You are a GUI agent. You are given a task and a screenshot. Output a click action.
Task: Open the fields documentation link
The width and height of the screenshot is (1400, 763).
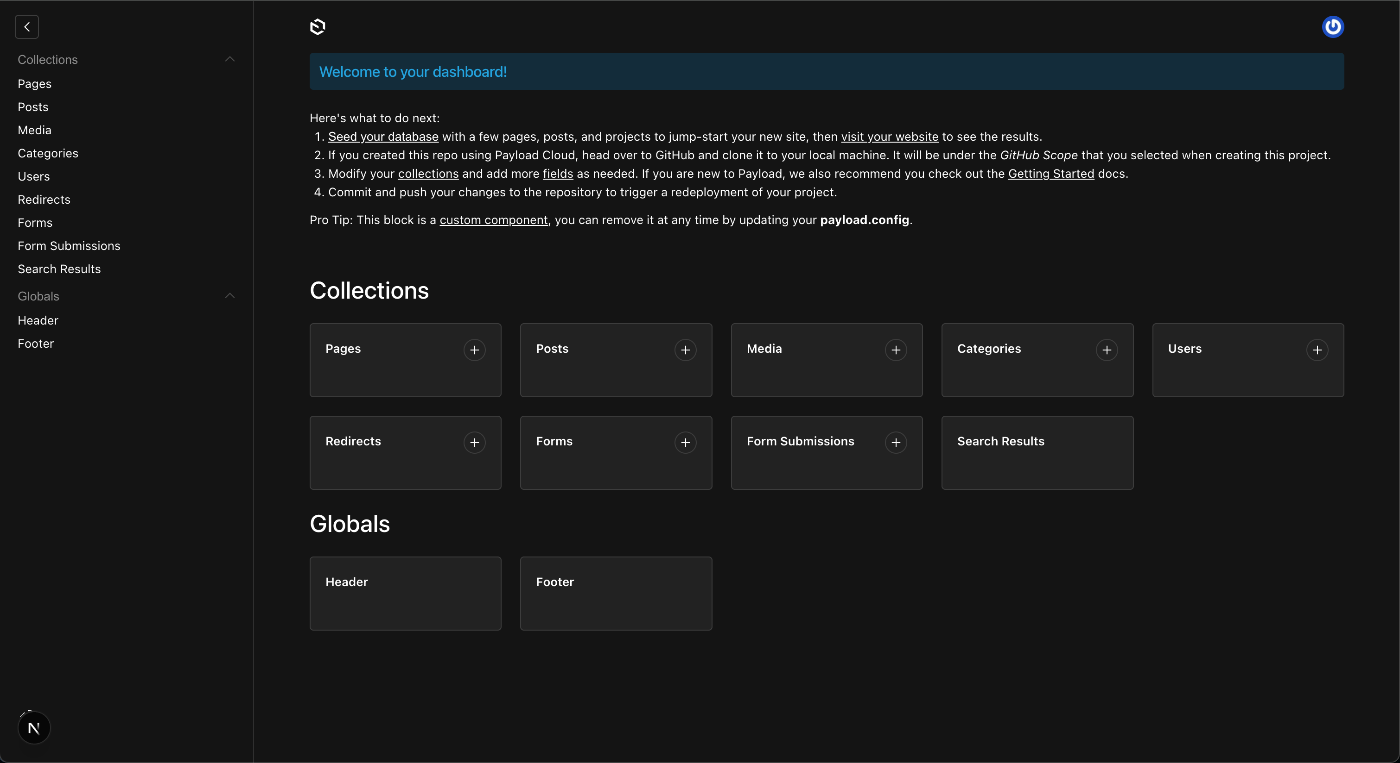click(x=558, y=174)
